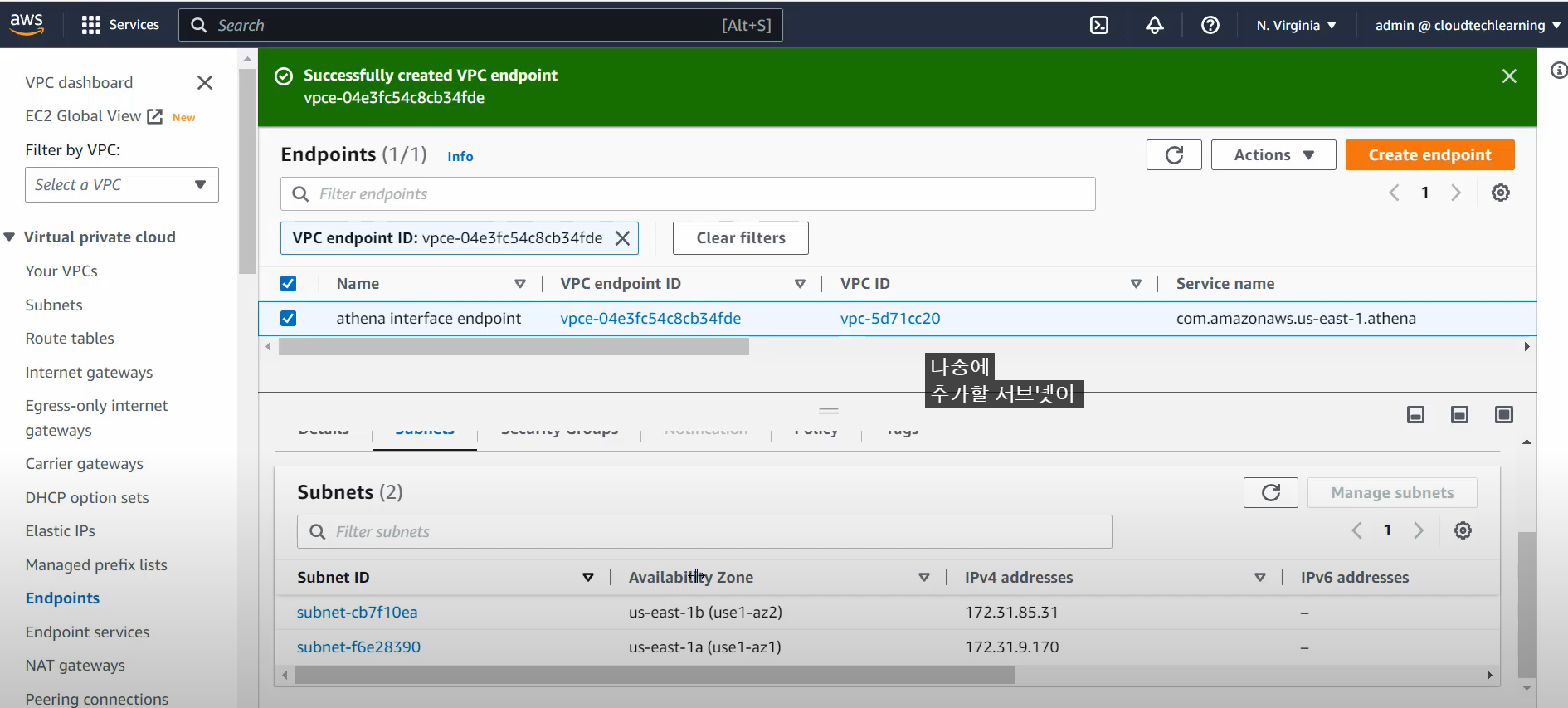Focus the Filter endpoints search field

(x=688, y=194)
